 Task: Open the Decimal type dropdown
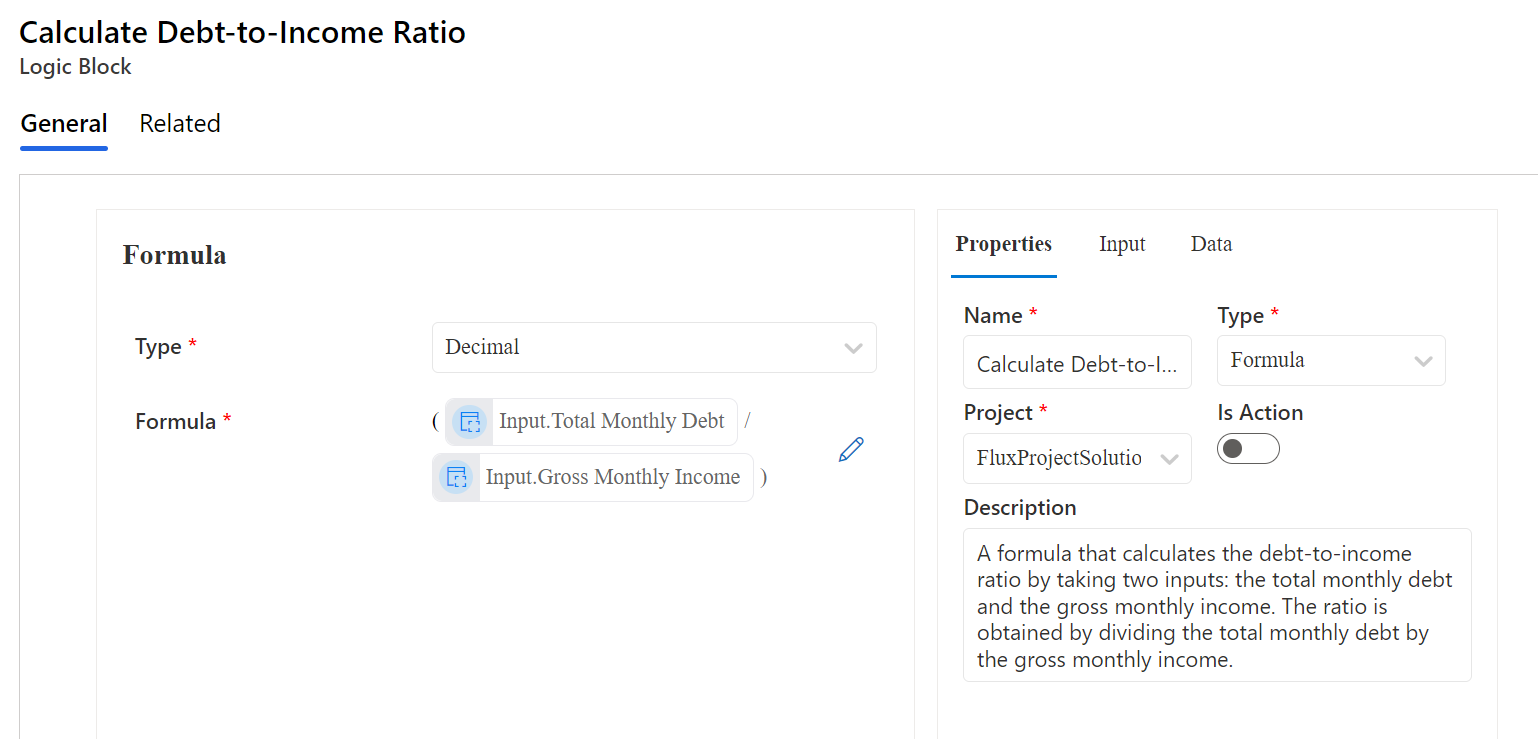(653, 348)
